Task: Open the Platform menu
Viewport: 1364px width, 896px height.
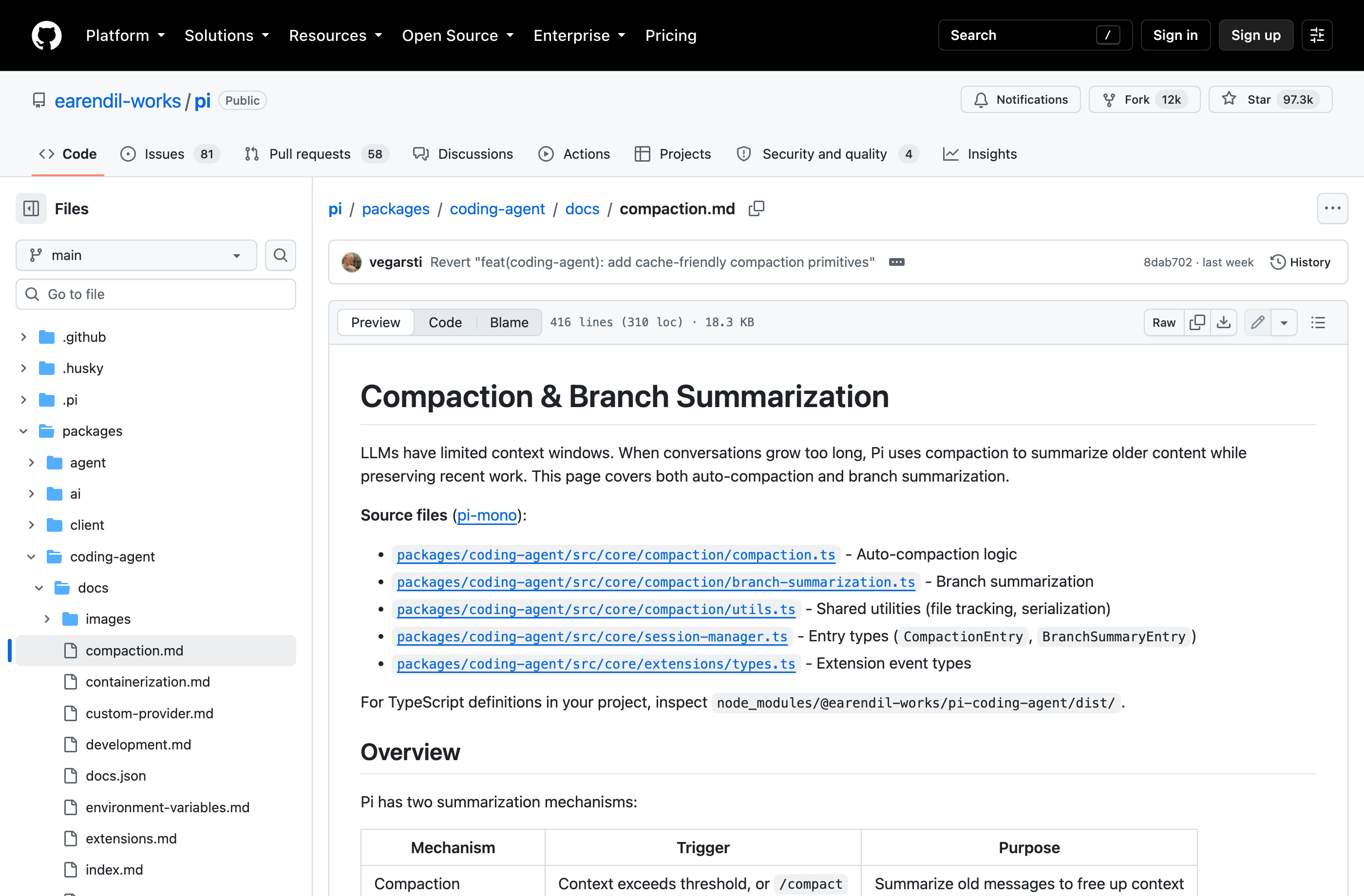Action: pyautogui.click(x=126, y=36)
